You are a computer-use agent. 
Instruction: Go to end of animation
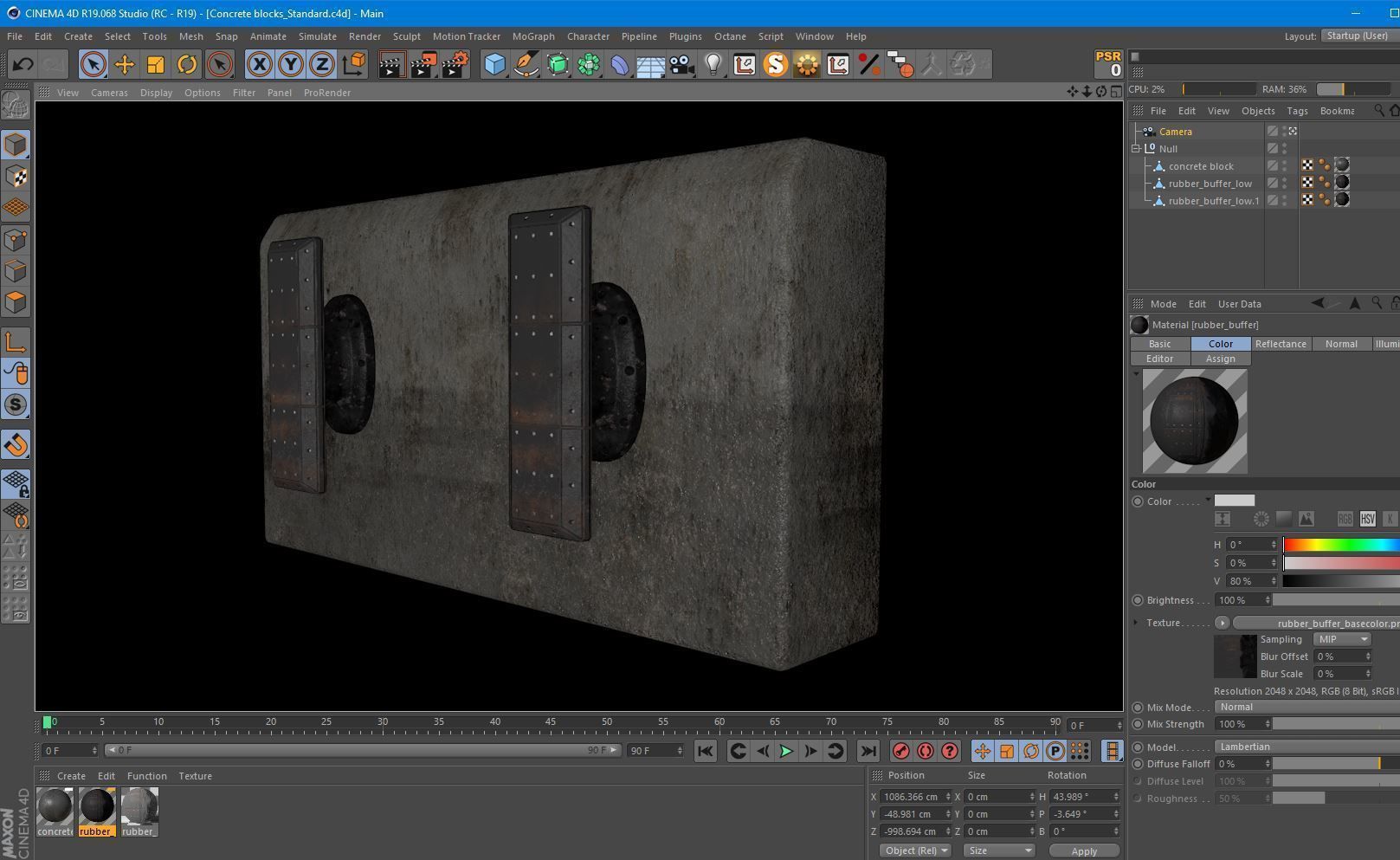868,751
